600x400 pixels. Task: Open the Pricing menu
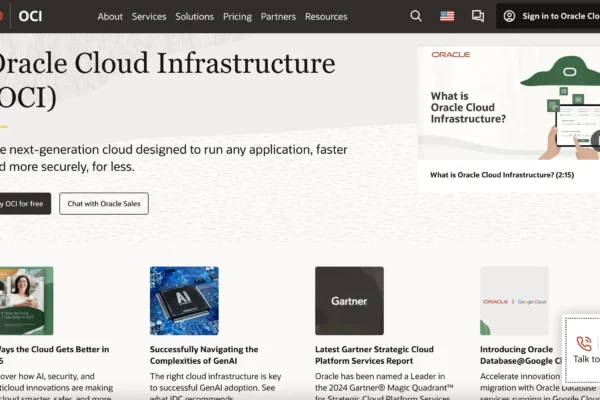pyautogui.click(x=237, y=16)
